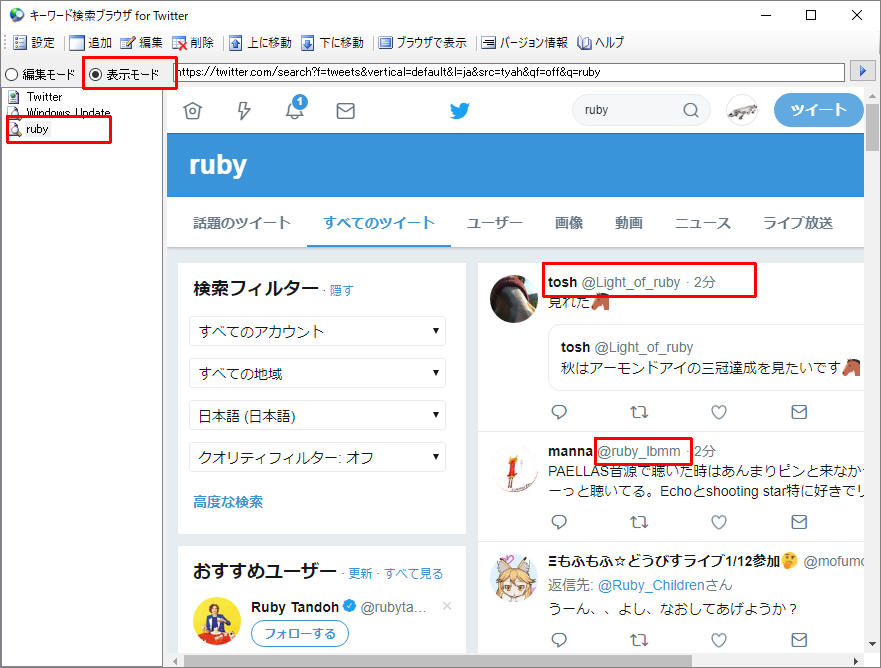881x668 pixels.
Task: Send tosh's tweet via message icon
Action: 799,412
